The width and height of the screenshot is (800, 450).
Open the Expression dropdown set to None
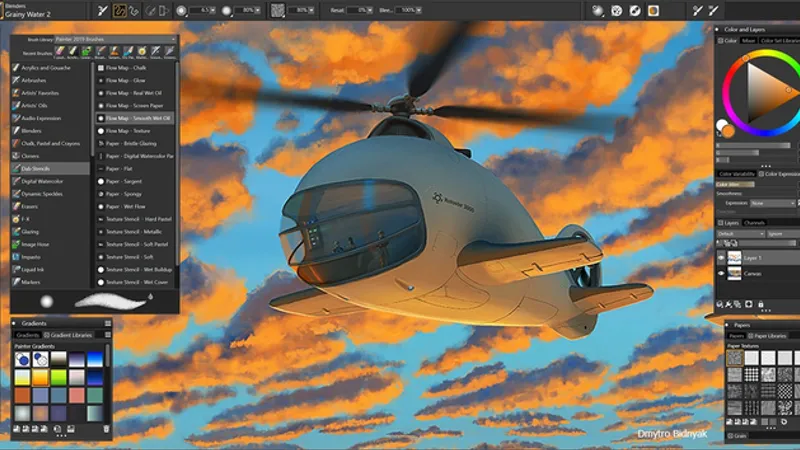click(x=770, y=203)
